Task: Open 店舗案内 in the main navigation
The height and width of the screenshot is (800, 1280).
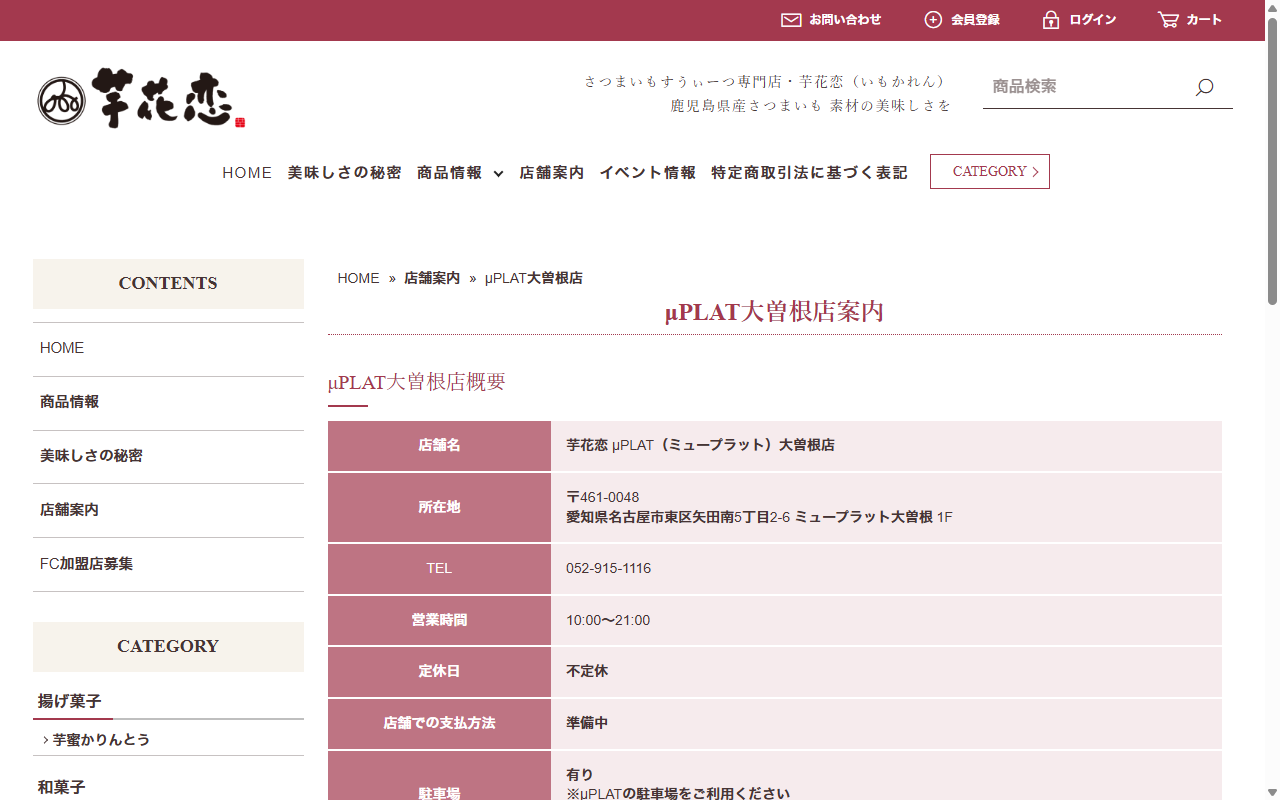Action: click(x=552, y=172)
